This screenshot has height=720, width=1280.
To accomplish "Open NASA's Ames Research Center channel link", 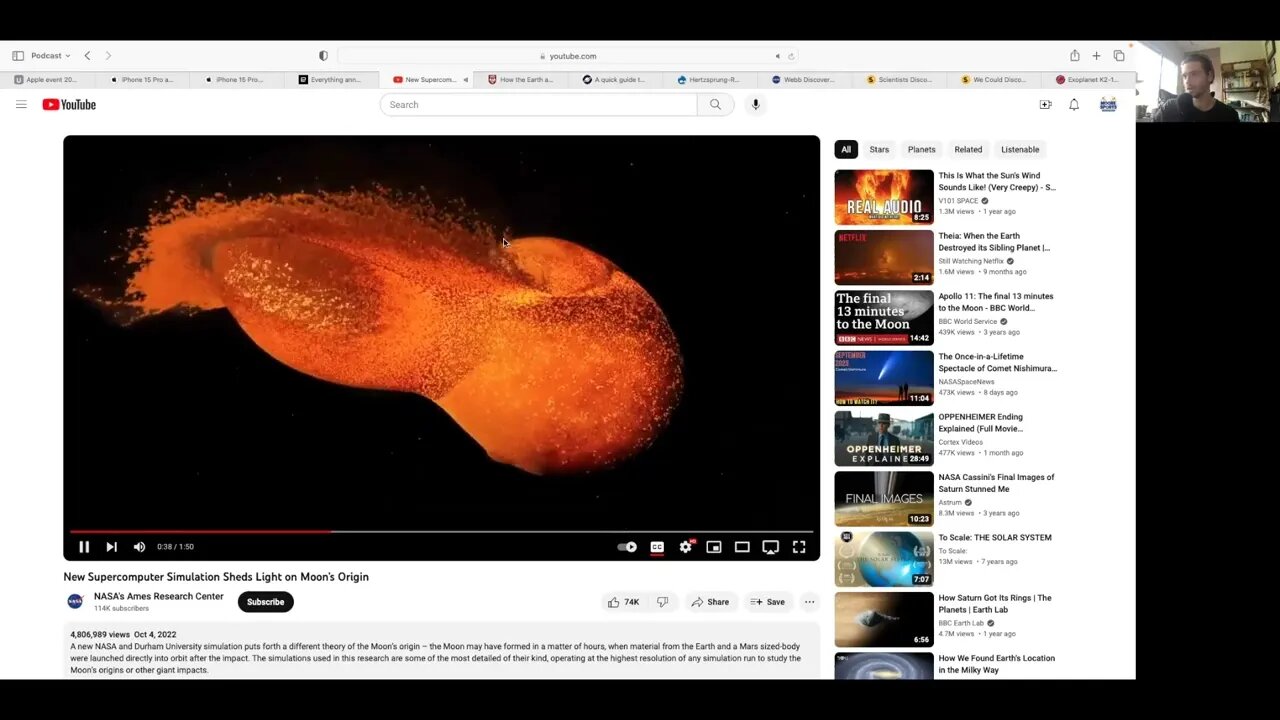I will [x=159, y=596].
